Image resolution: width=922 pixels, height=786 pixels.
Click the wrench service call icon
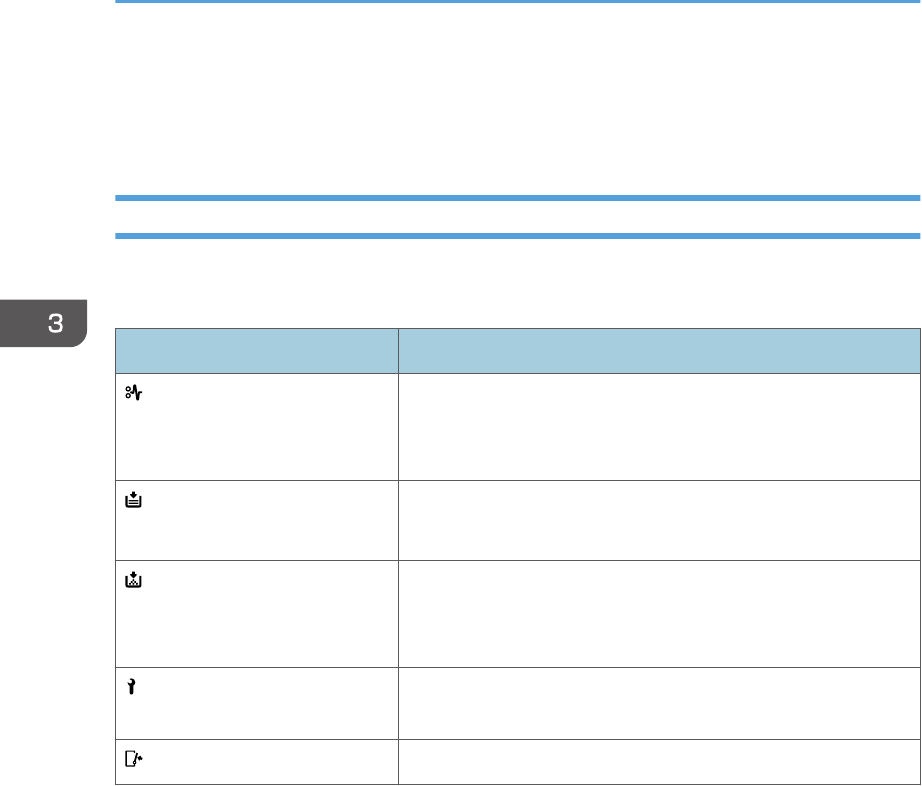[x=131, y=685]
